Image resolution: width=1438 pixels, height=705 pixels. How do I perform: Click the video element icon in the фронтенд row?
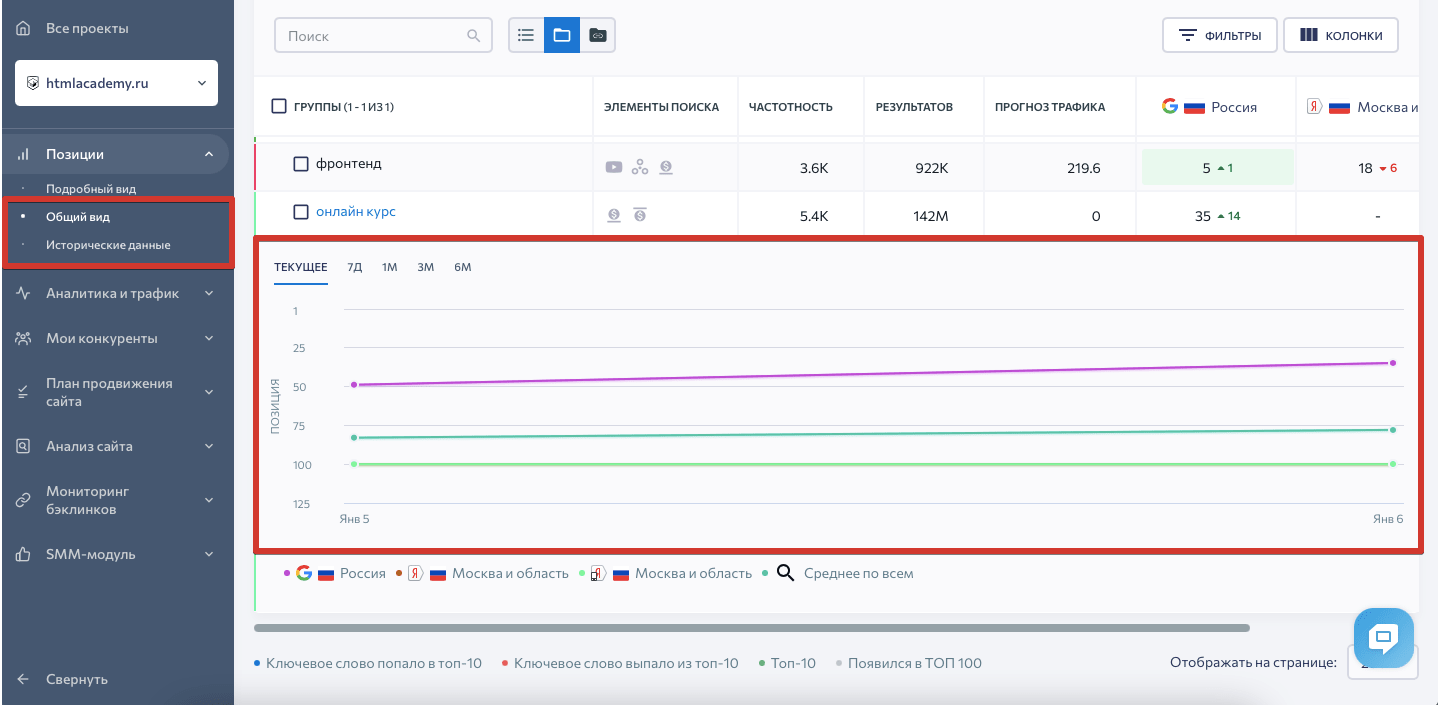(614, 168)
